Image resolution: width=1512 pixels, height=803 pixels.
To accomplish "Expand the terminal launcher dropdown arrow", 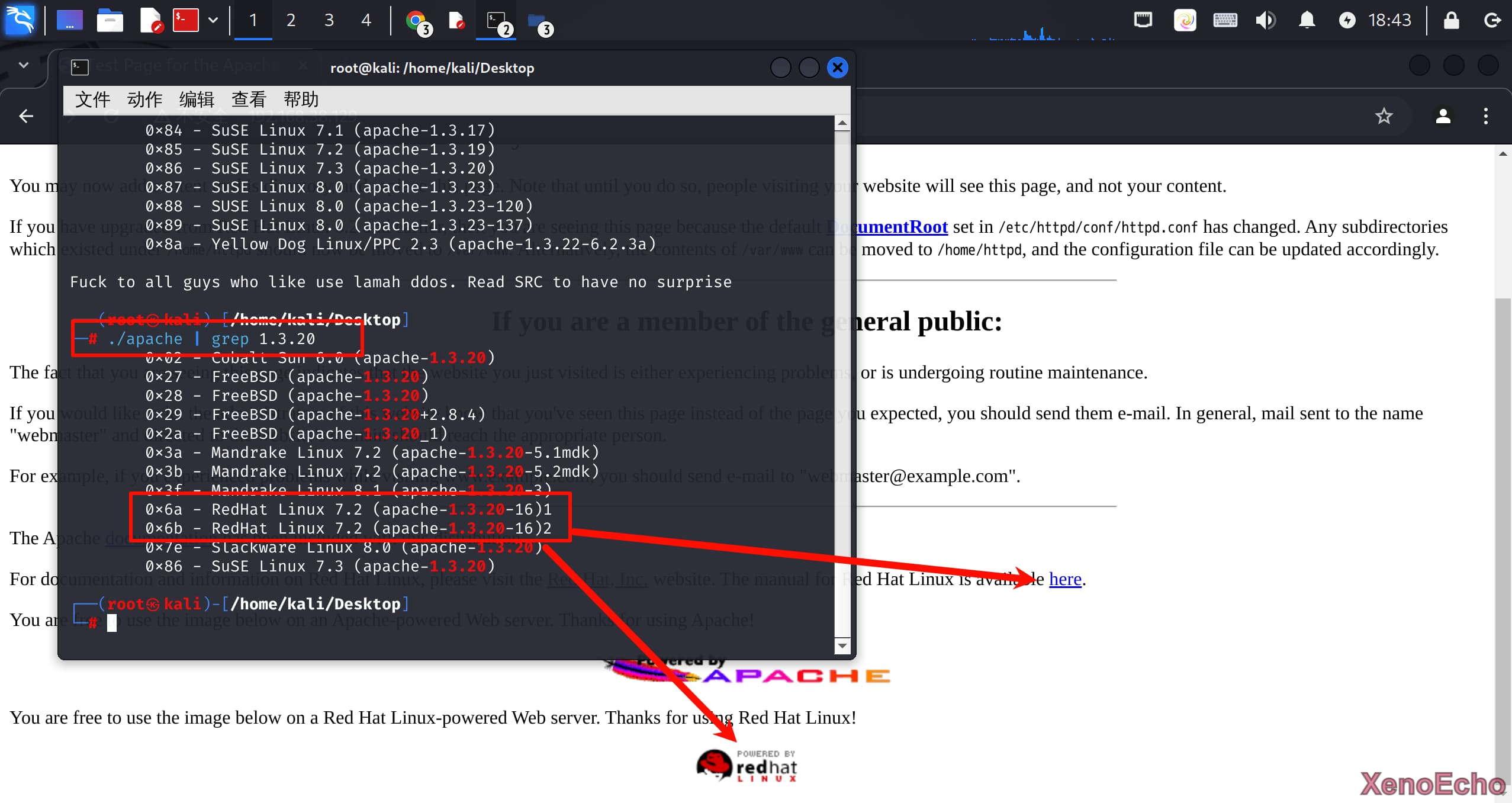I will pyautogui.click(x=213, y=20).
